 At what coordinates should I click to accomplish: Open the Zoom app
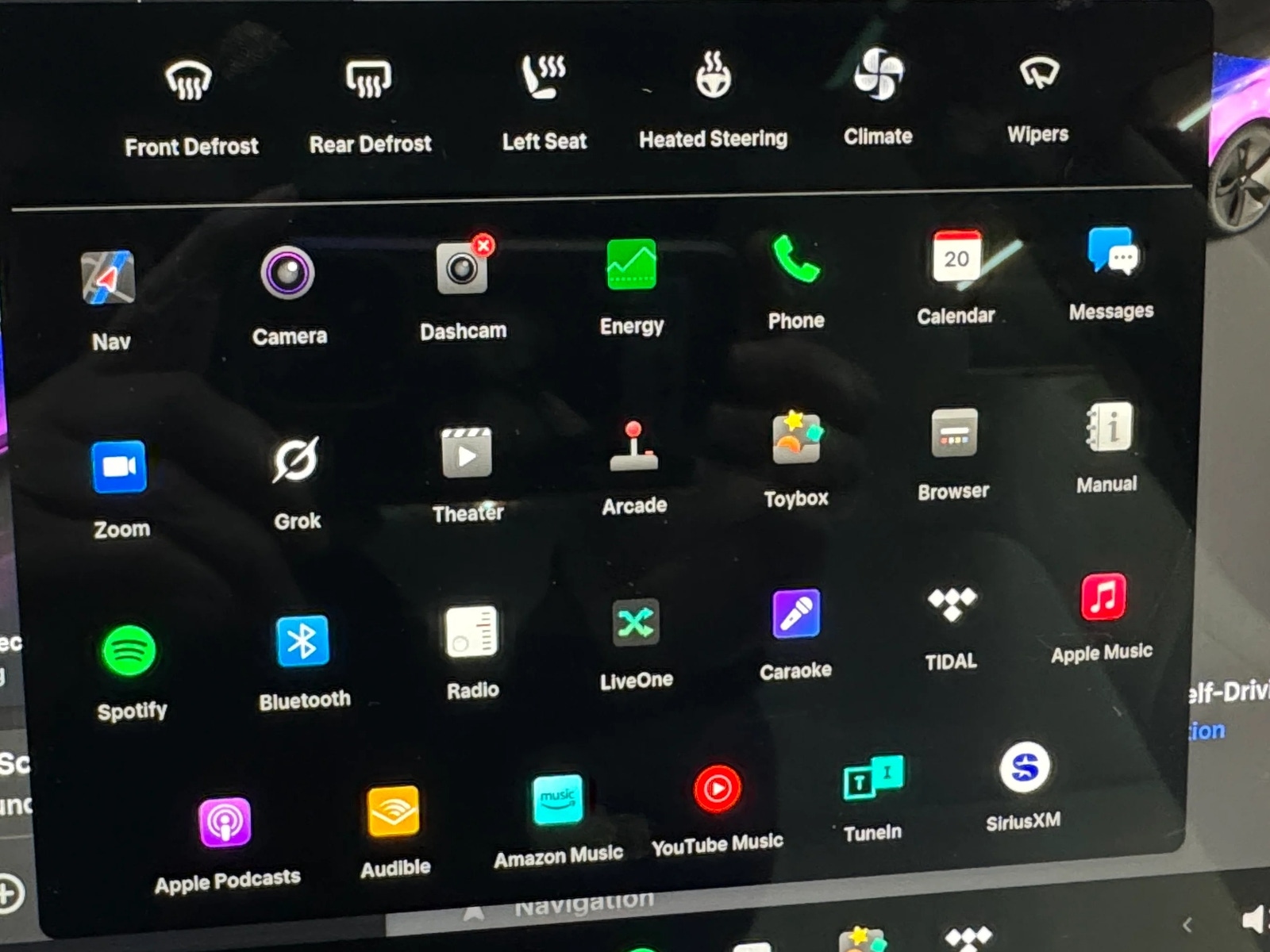pyautogui.click(x=119, y=467)
